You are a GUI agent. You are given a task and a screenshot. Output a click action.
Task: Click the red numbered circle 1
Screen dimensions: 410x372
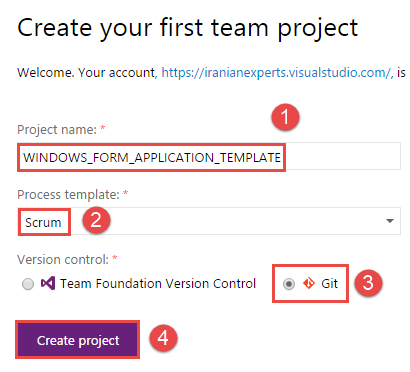(x=285, y=117)
